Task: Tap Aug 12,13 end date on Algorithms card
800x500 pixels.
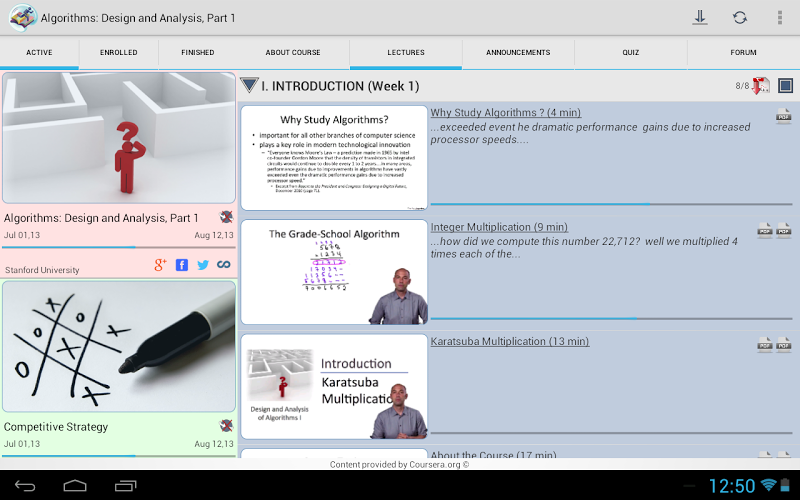Action: click(214, 235)
